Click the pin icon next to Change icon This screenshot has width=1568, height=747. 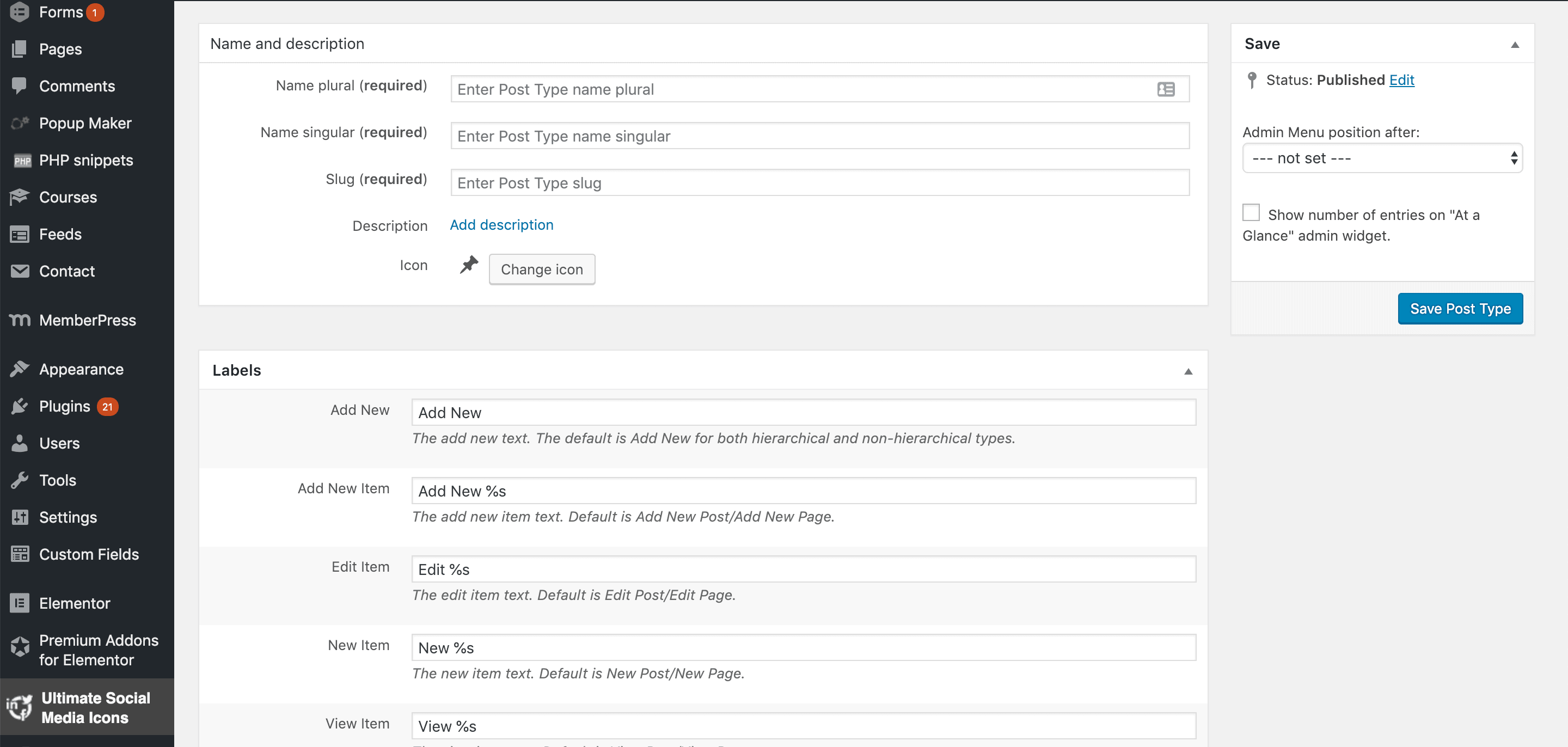[469, 265]
